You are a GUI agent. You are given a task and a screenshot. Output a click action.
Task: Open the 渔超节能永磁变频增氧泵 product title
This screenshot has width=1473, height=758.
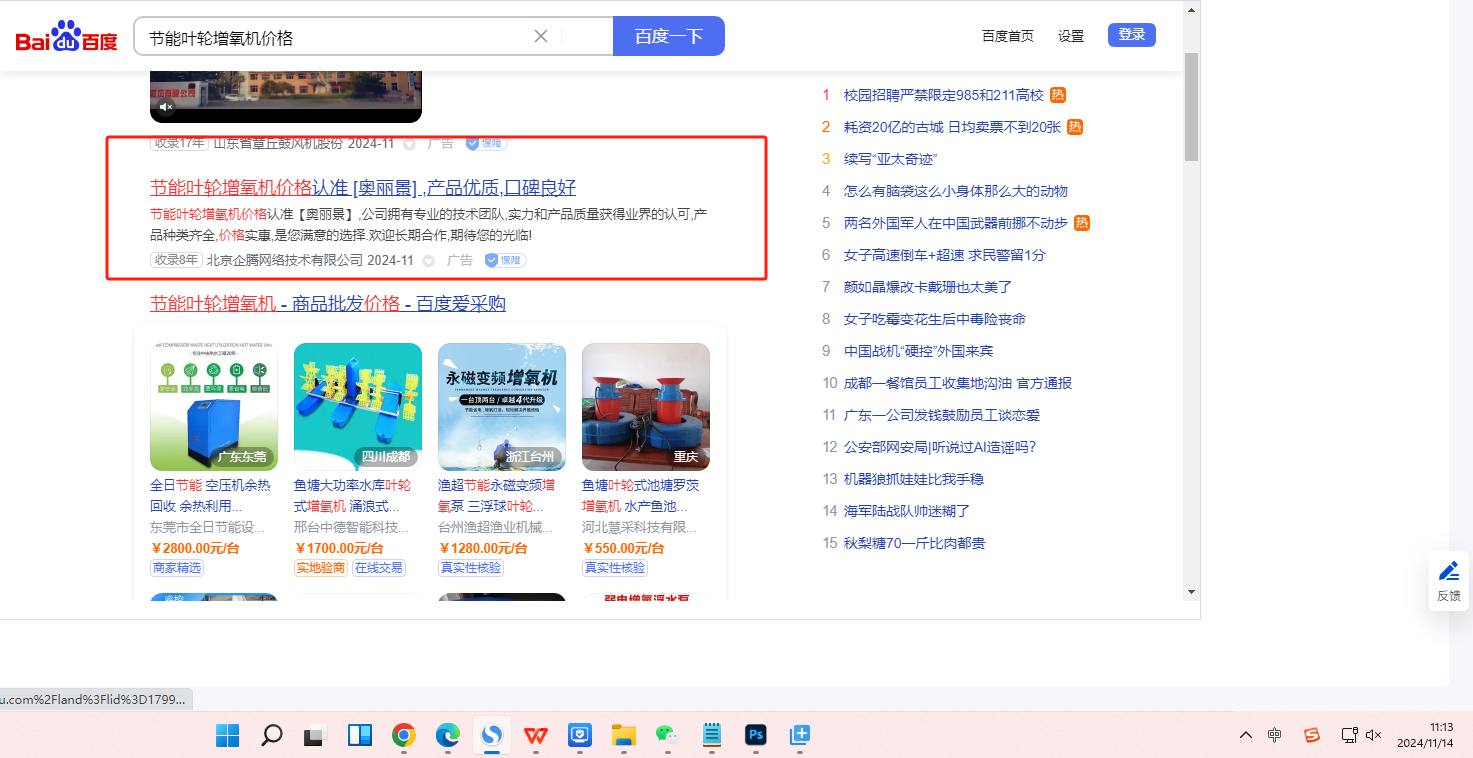497,496
